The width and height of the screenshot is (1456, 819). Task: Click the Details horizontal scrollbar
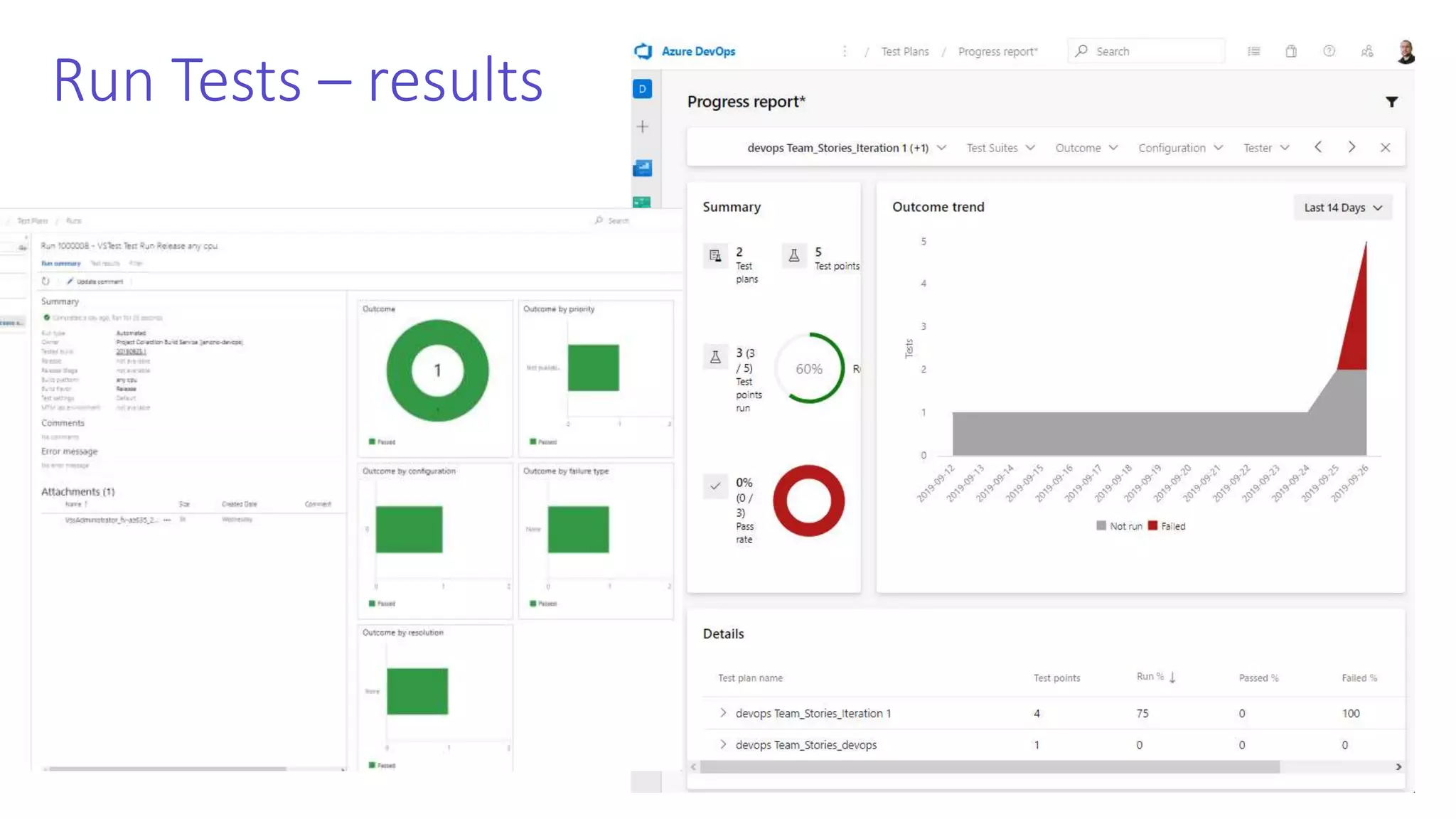click(988, 767)
